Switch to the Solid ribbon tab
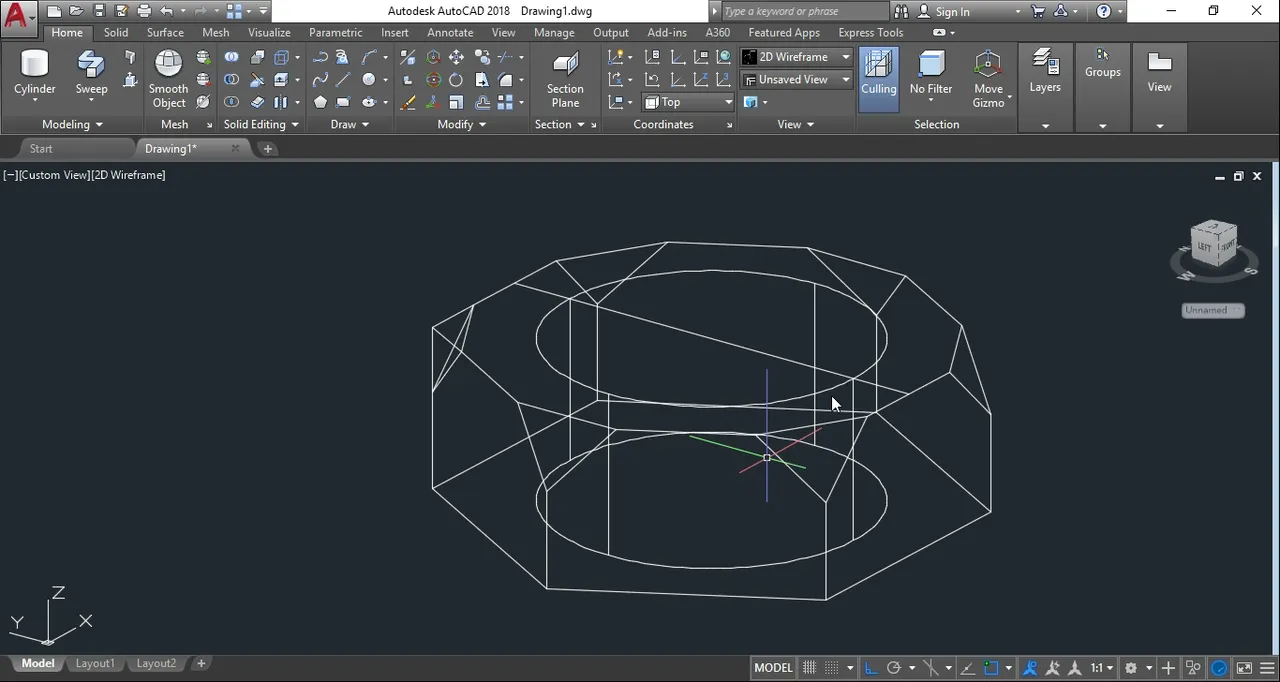 pos(116,32)
